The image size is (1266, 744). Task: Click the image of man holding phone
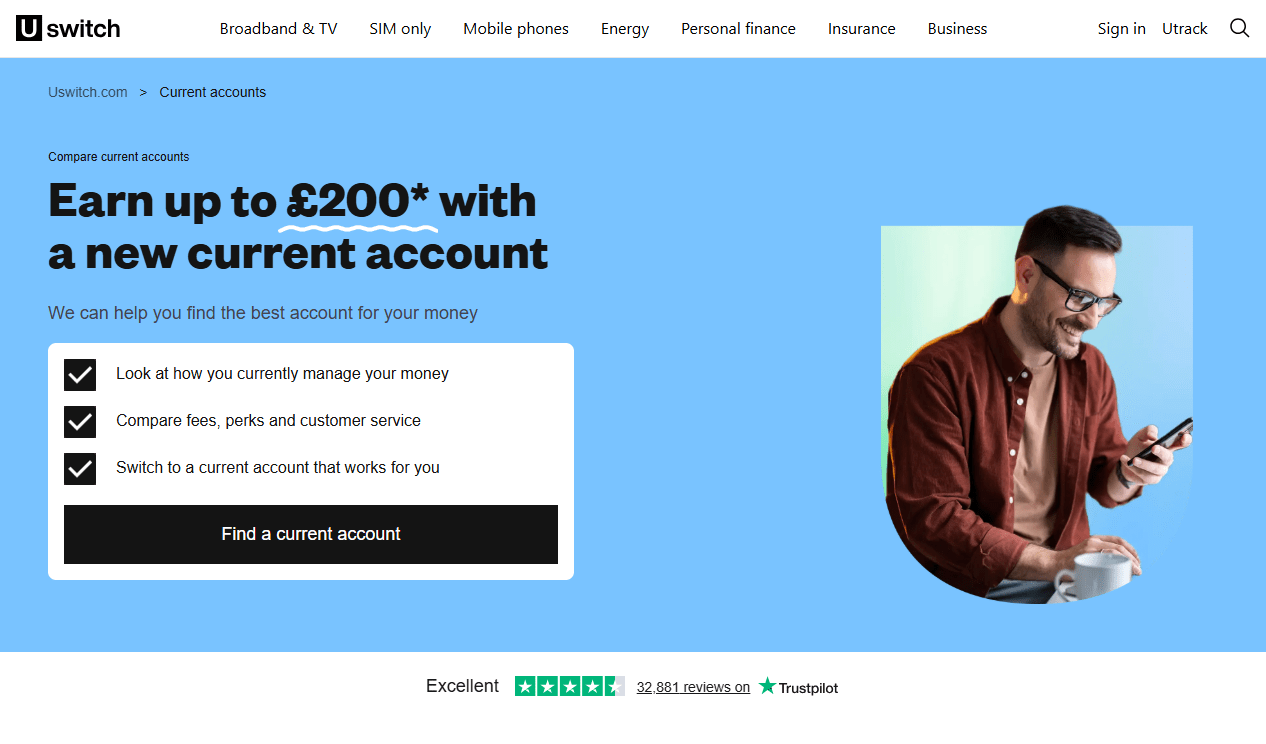tap(1037, 404)
